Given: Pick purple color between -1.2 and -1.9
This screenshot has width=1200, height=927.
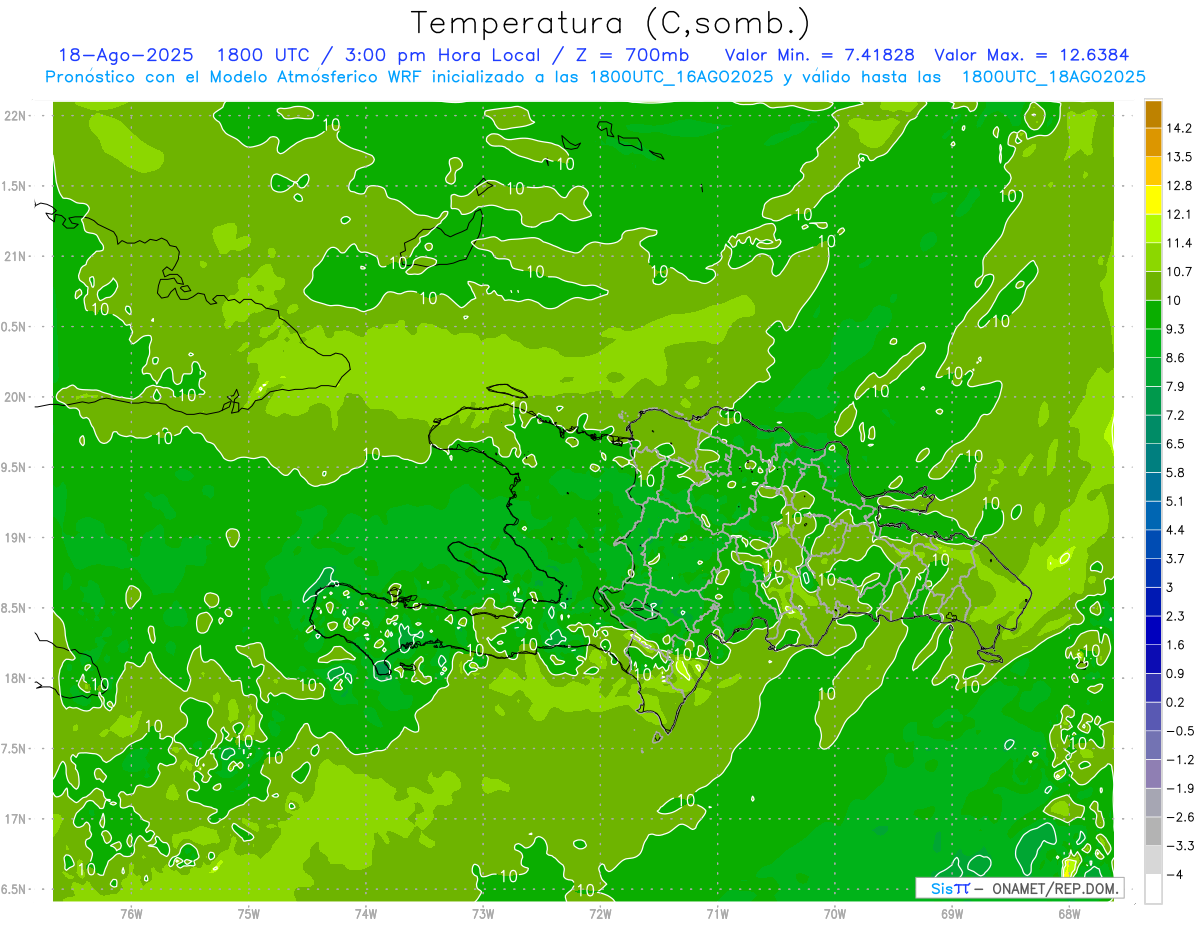Looking at the screenshot, I should coord(1153,774).
